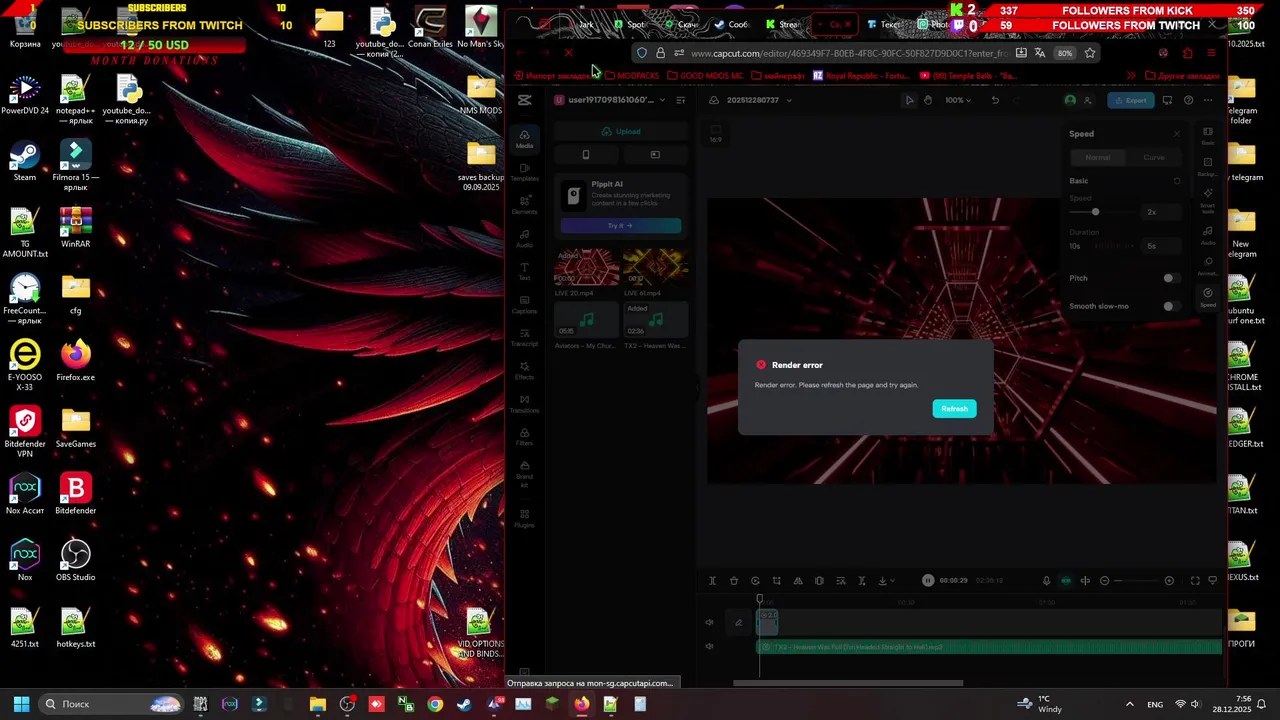Open the Basic tab in right panel
The width and height of the screenshot is (1280, 720).
(x=1208, y=135)
